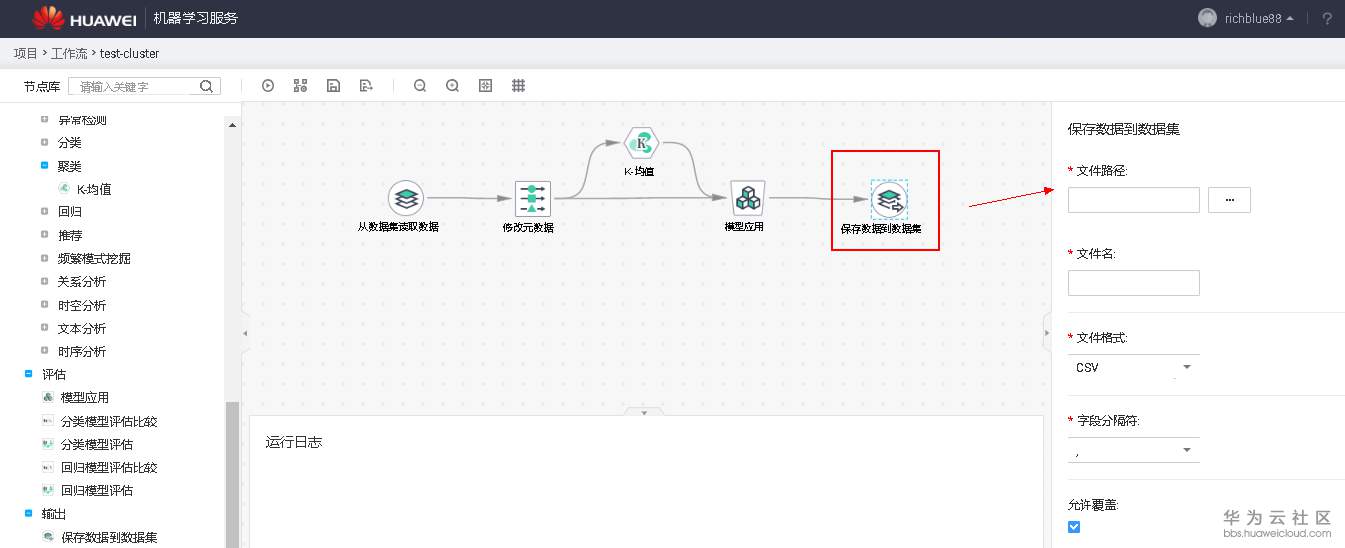Collapse the 评估 category
1345x548 pixels.
[x=29, y=374]
